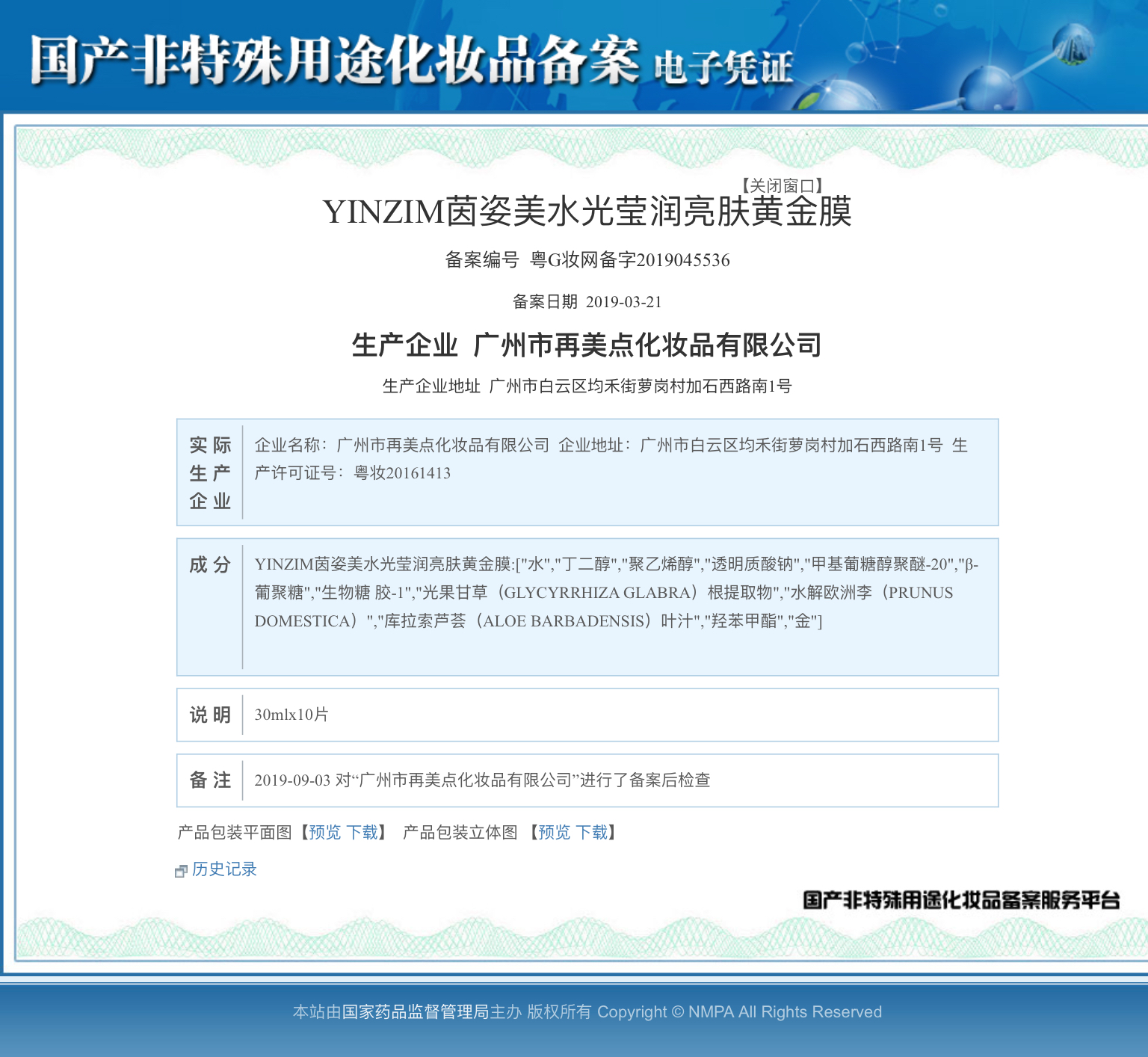
Task: Download the 产品包装立体图 3D packaging image
Action: coord(592,832)
